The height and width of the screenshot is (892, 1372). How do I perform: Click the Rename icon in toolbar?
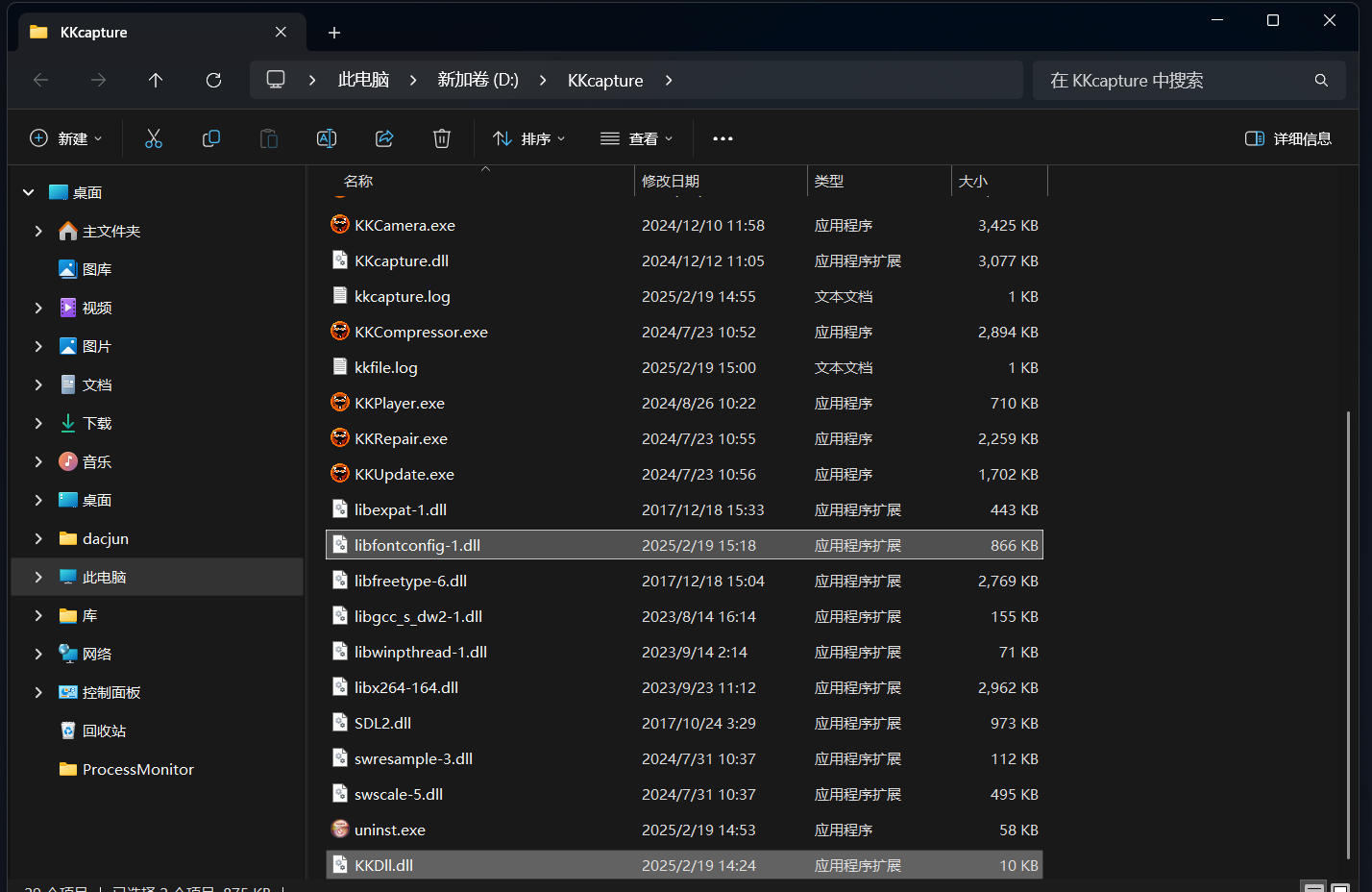coord(327,138)
